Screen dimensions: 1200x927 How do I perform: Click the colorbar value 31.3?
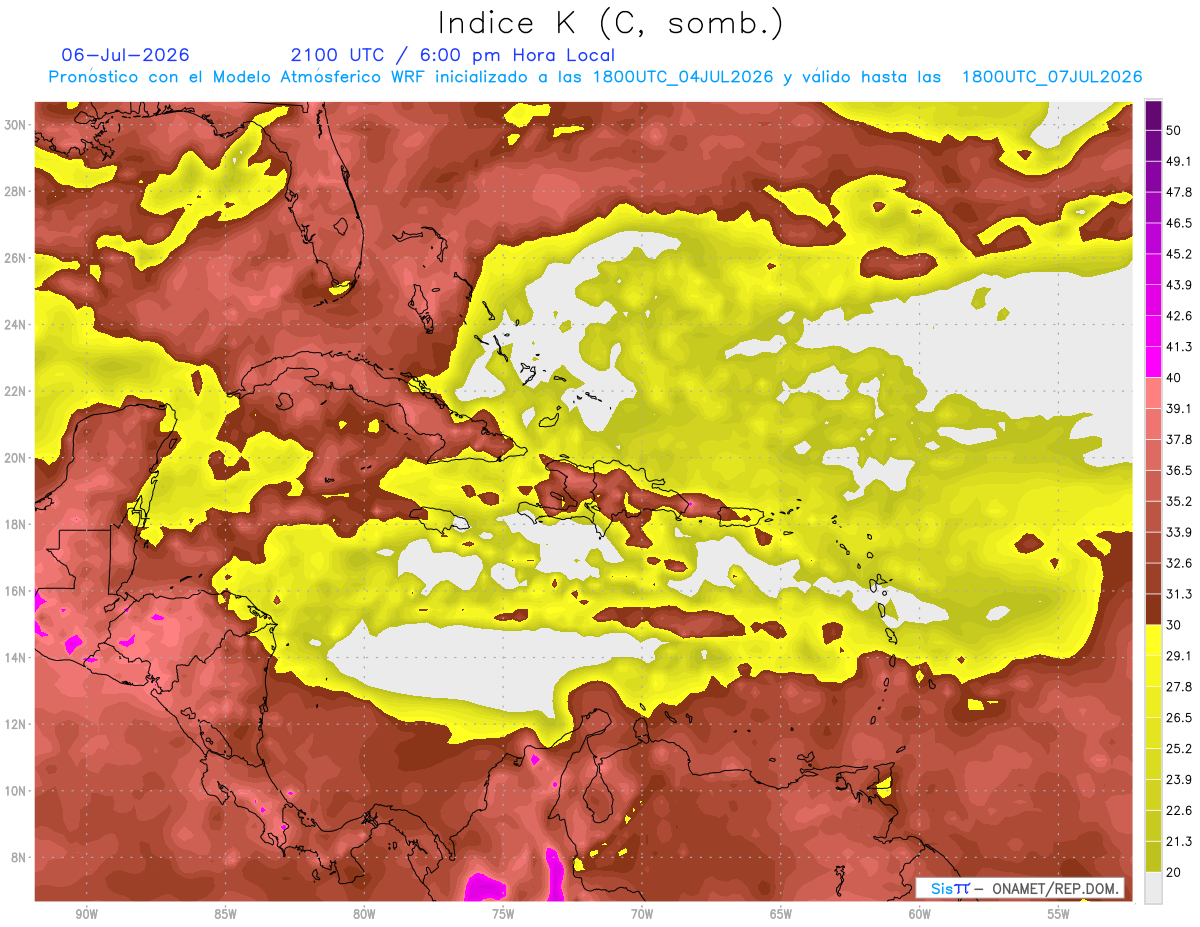pyautogui.click(x=1179, y=594)
